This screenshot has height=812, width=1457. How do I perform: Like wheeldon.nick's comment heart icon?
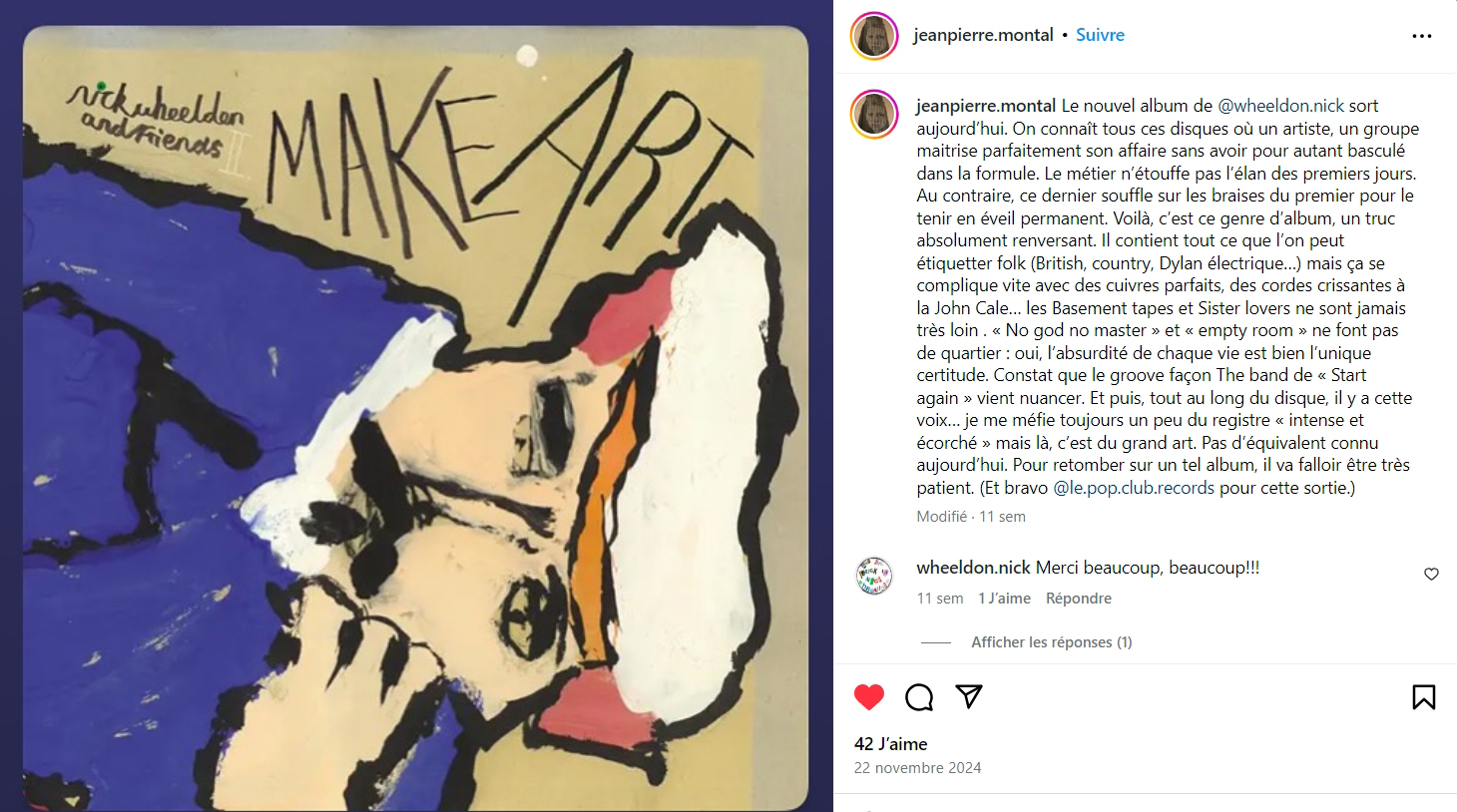(1431, 574)
